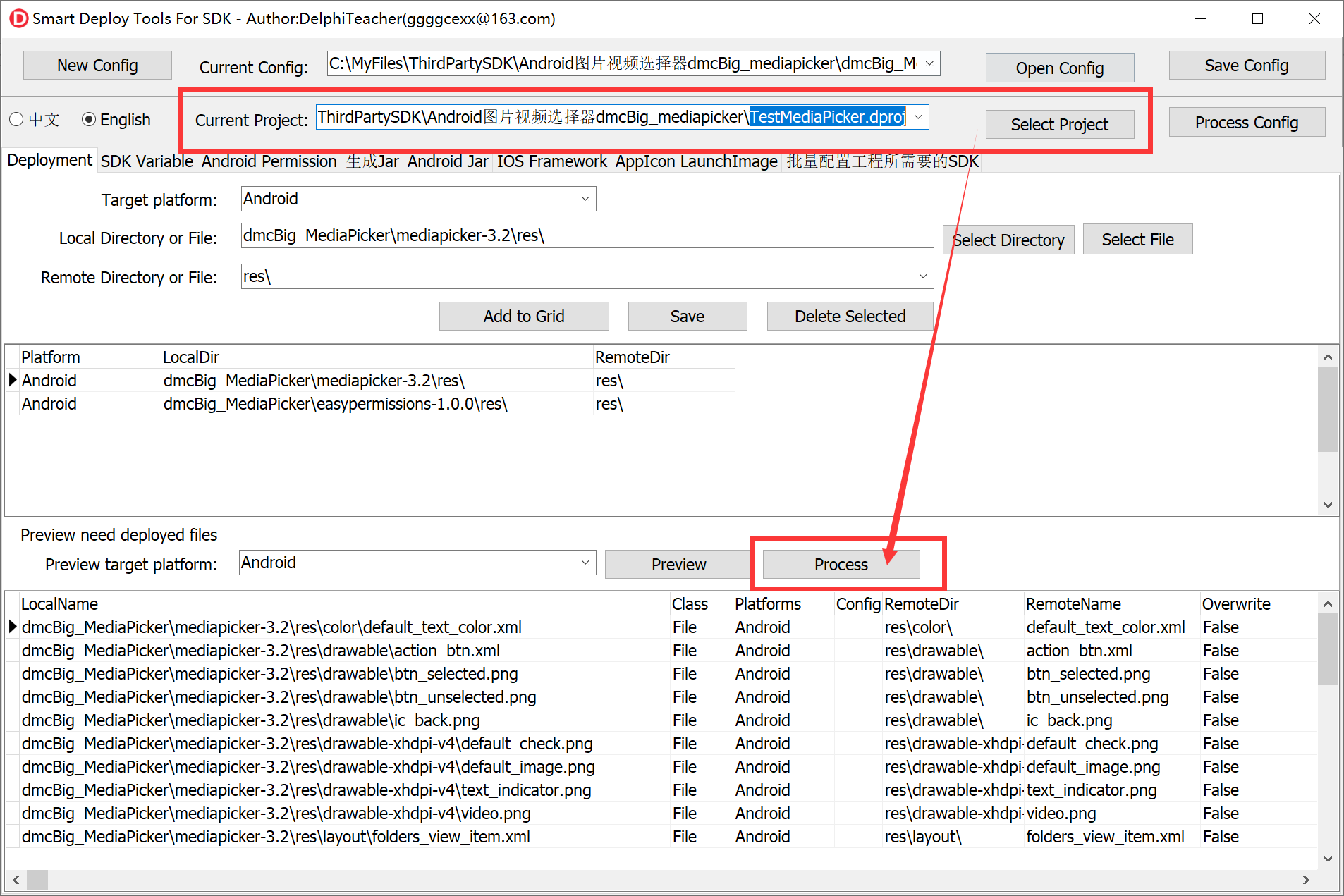Viewport: 1344px width, 896px height.
Task: Click deployment grid scroll up arrow
Action: (1328, 357)
